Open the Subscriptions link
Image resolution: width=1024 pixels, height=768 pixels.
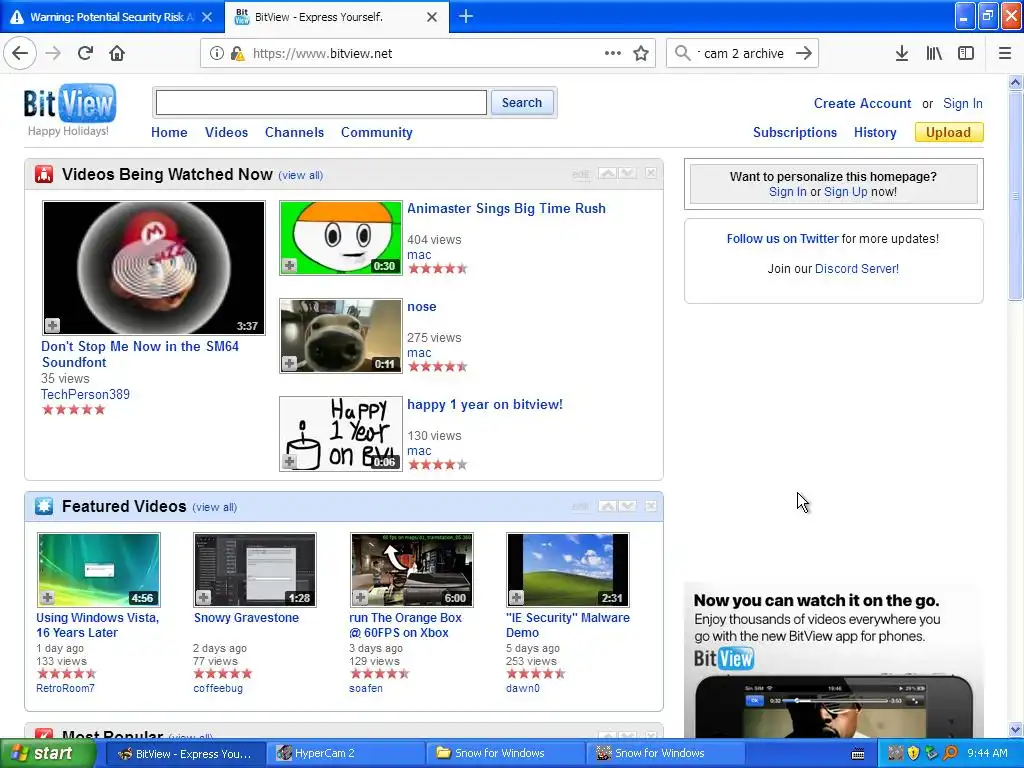click(795, 133)
